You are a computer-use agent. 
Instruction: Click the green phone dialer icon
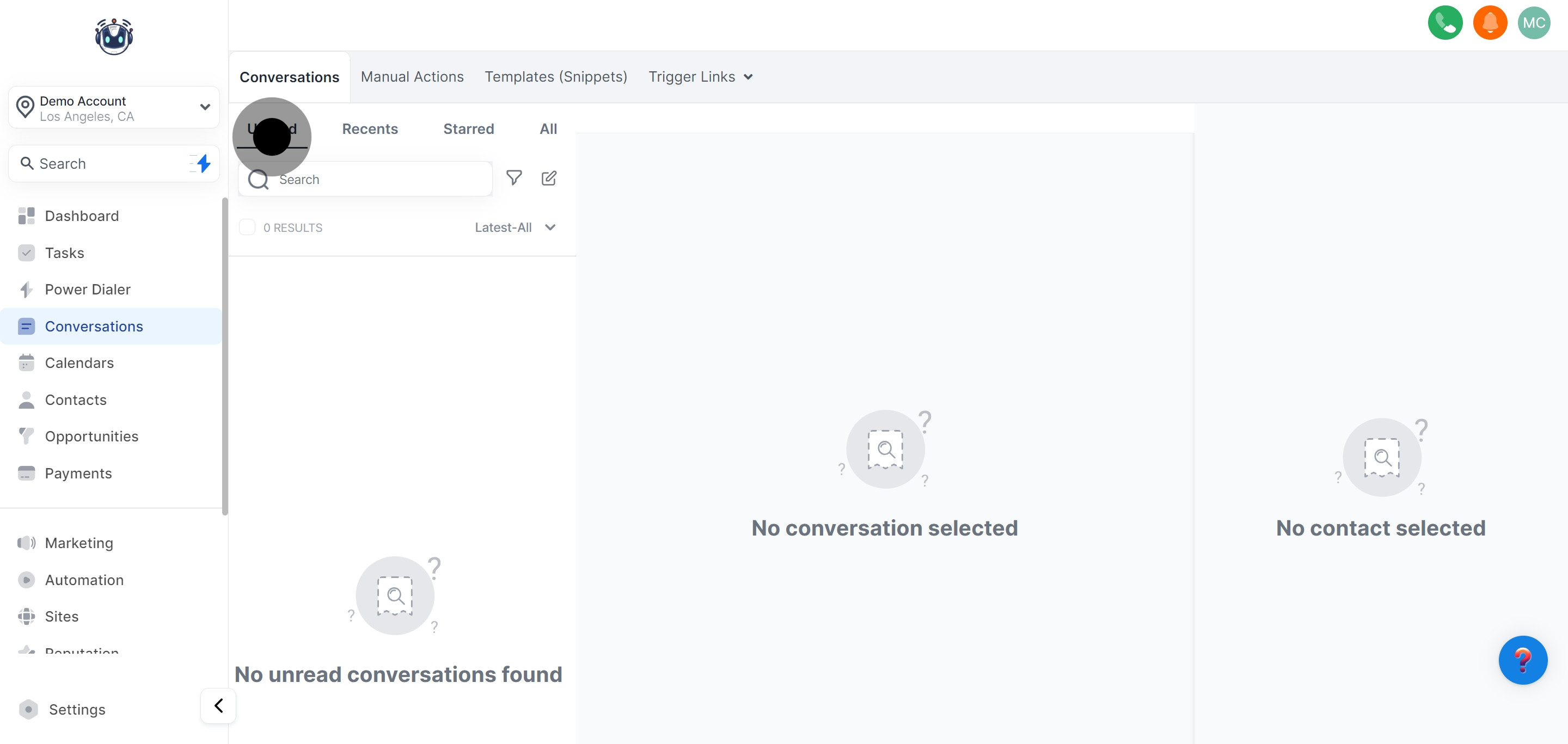pyautogui.click(x=1444, y=23)
